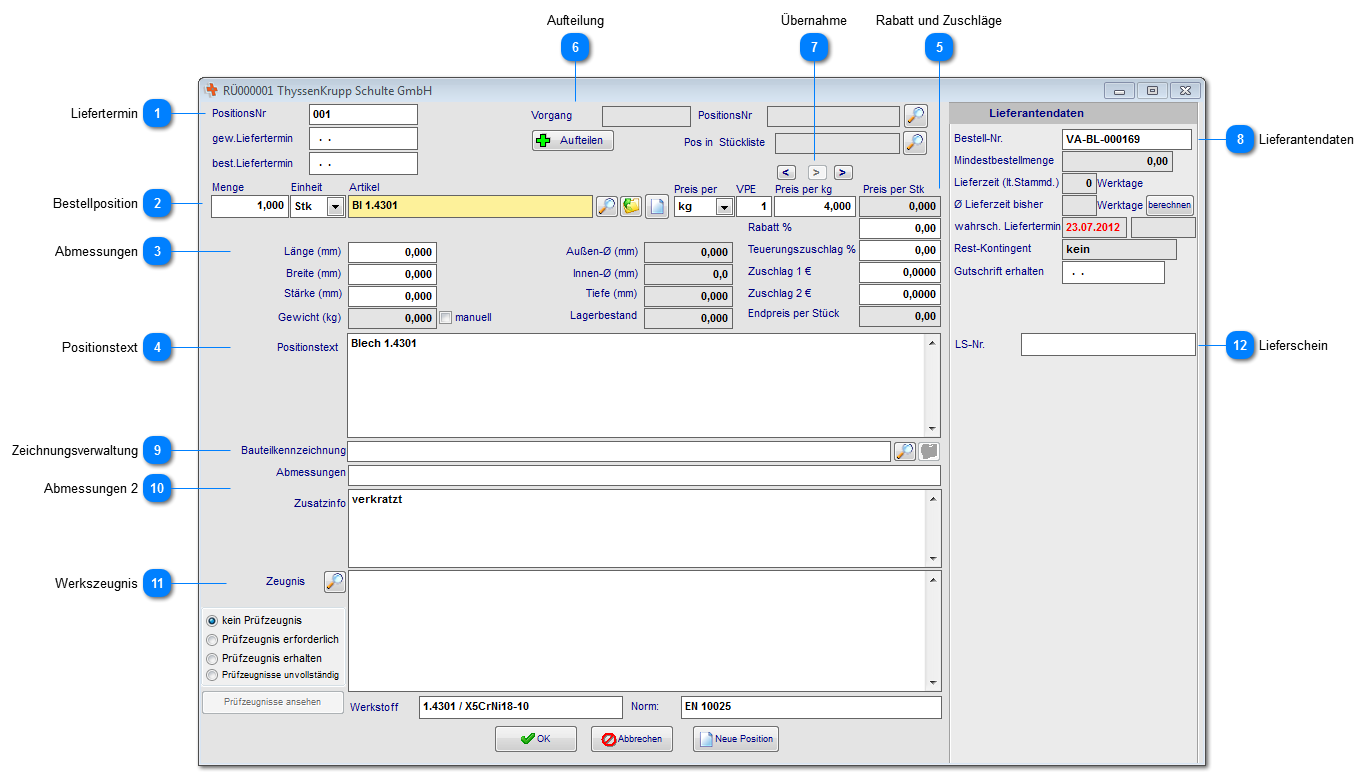Click the gew.Liefertermin date field
Image resolution: width=1370 pixels, height=774 pixels.
coord(363,138)
